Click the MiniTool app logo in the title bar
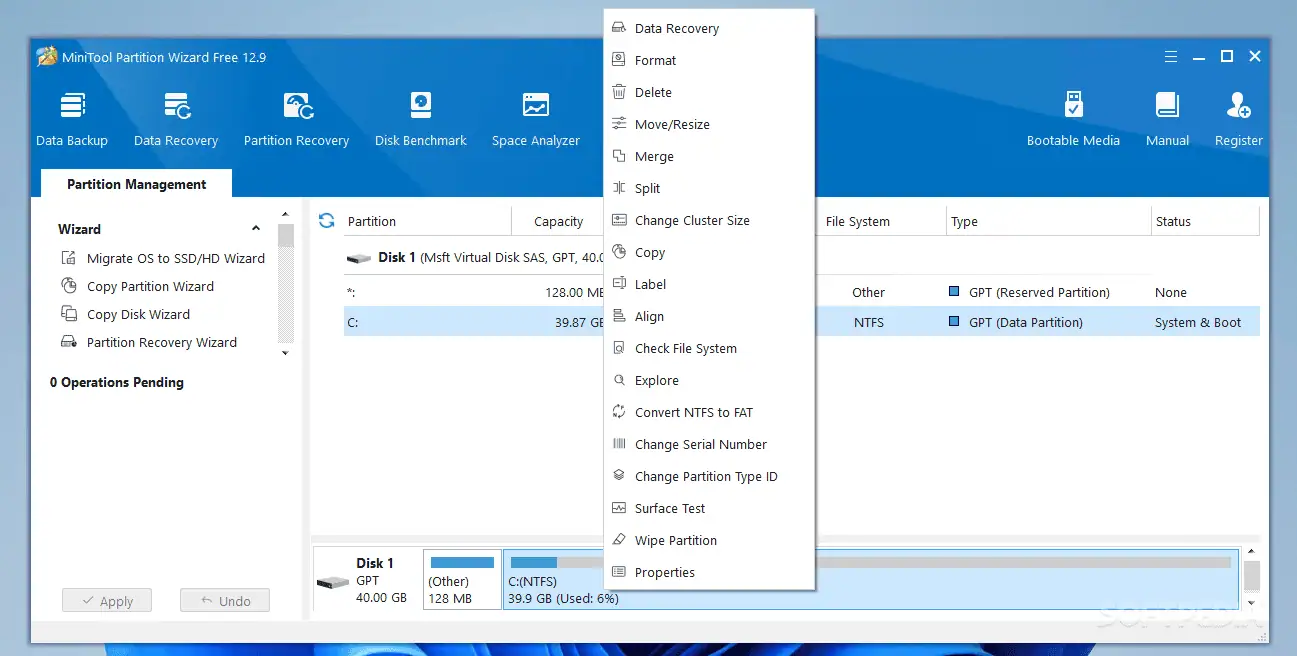Viewport: 1297px width, 656px height. coord(47,57)
